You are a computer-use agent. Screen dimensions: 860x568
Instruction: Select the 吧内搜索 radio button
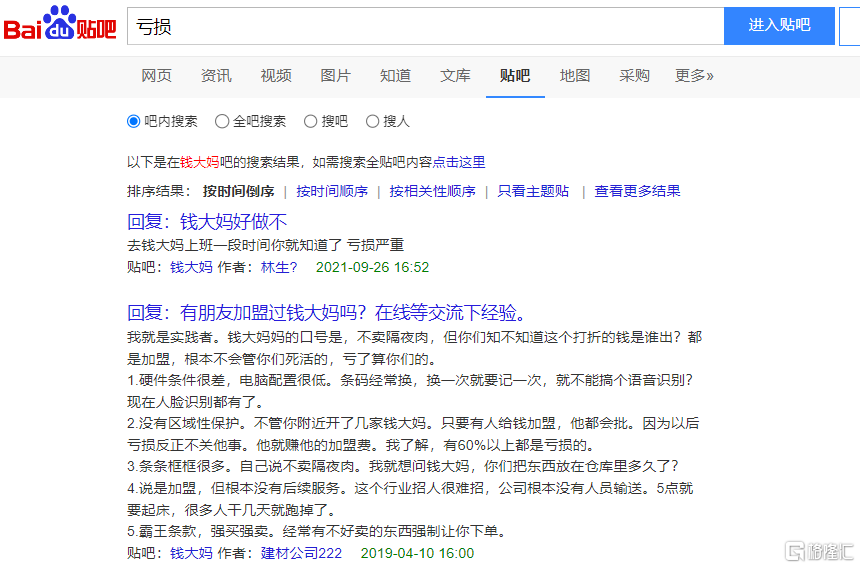[133, 121]
